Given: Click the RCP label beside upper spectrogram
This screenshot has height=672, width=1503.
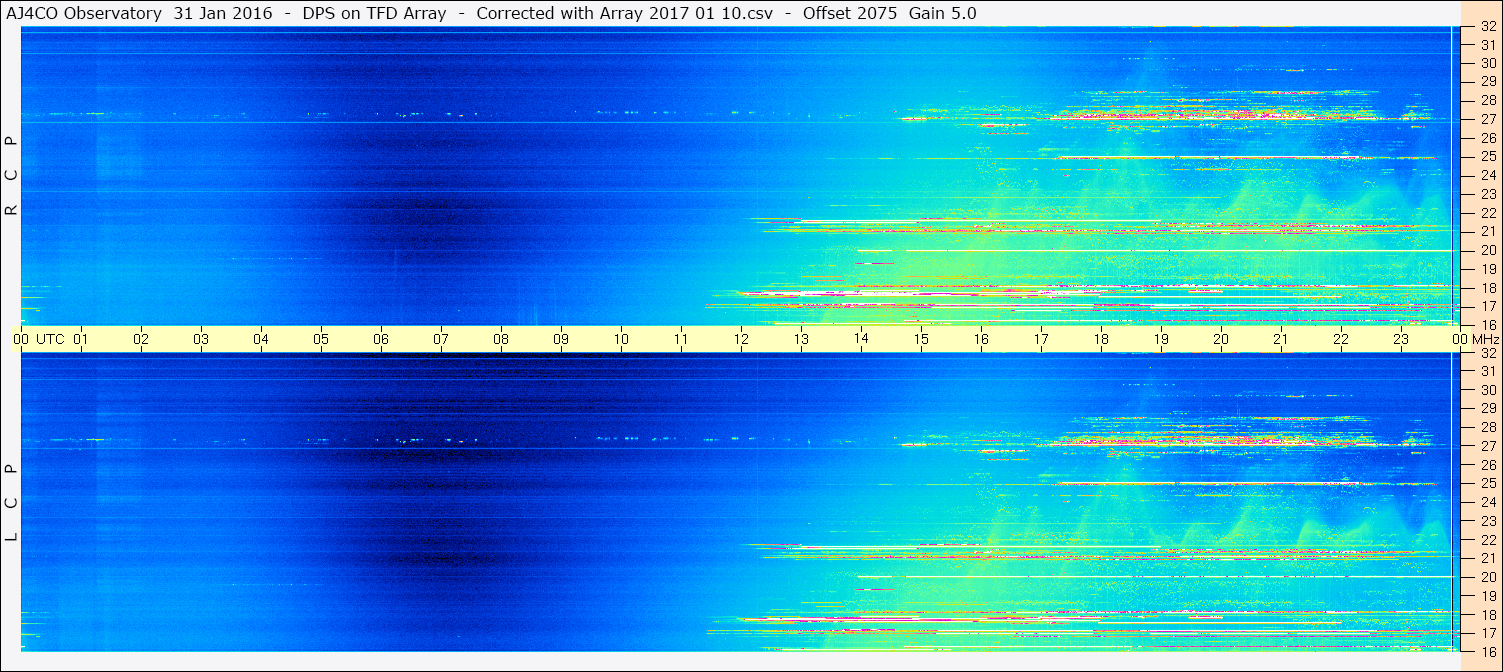Looking at the screenshot, I should pos(12,176).
